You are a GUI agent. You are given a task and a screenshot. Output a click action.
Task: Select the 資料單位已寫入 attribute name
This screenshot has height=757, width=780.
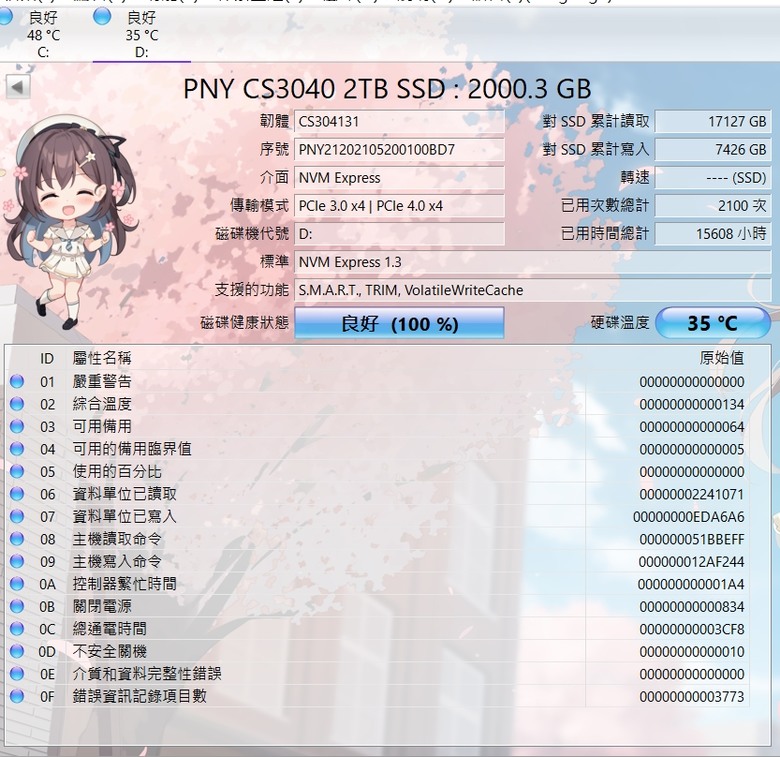coord(124,516)
